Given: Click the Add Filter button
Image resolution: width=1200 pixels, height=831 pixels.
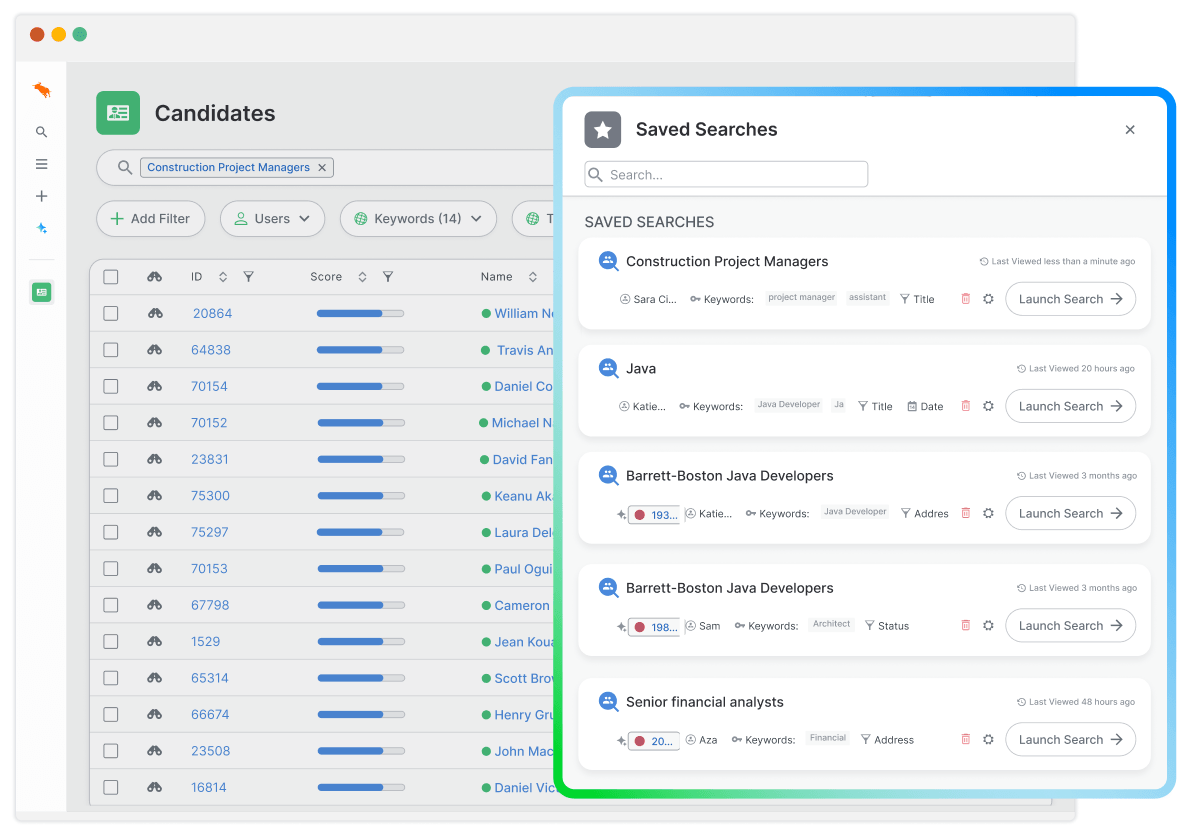Looking at the screenshot, I should point(150,219).
